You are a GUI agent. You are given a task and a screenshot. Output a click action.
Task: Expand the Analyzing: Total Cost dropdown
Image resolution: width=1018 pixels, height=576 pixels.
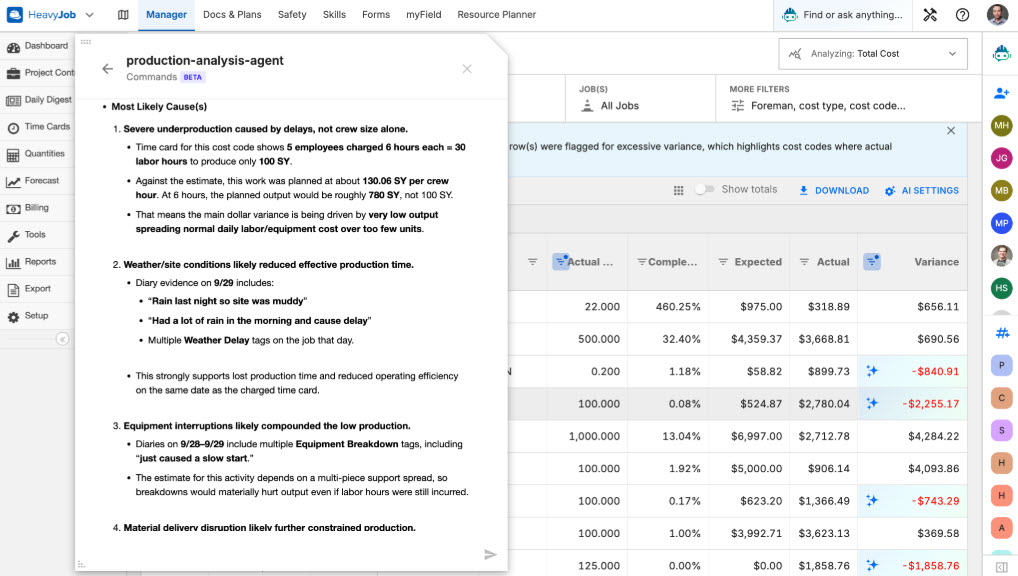click(x=873, y=54)
